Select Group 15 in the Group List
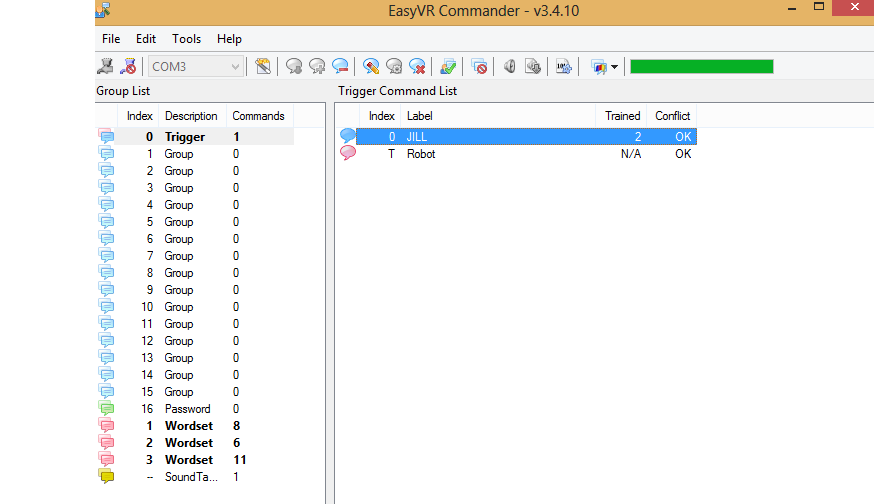The width and height of the screenshot is (874, 504). point(195,392)
